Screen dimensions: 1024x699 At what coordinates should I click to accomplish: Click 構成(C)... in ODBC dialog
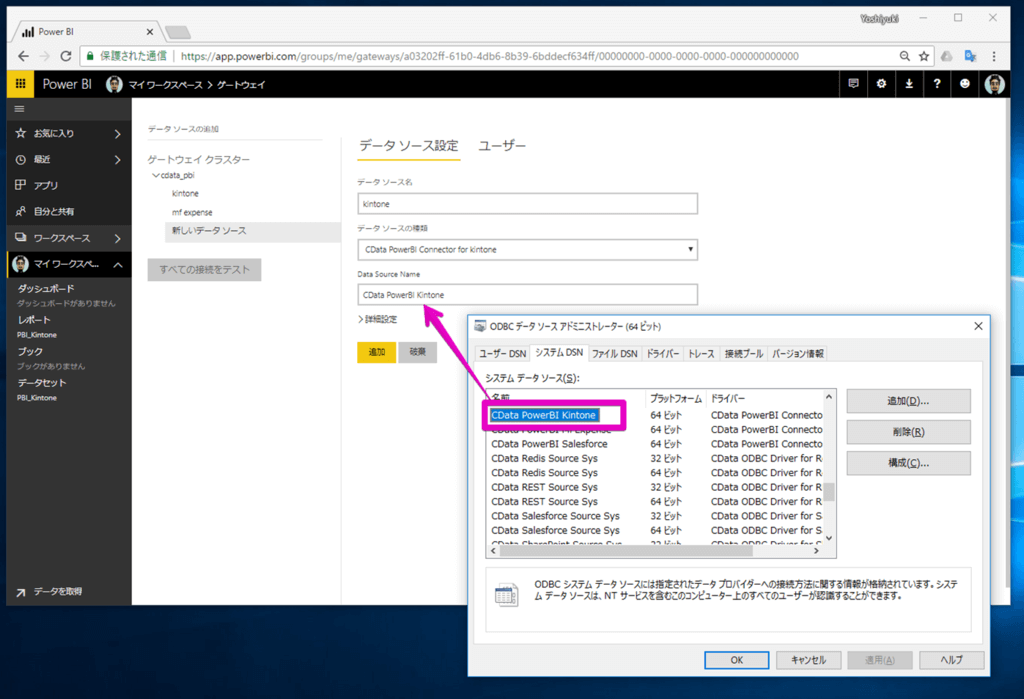pyautogui.click(x=908, y=463)
